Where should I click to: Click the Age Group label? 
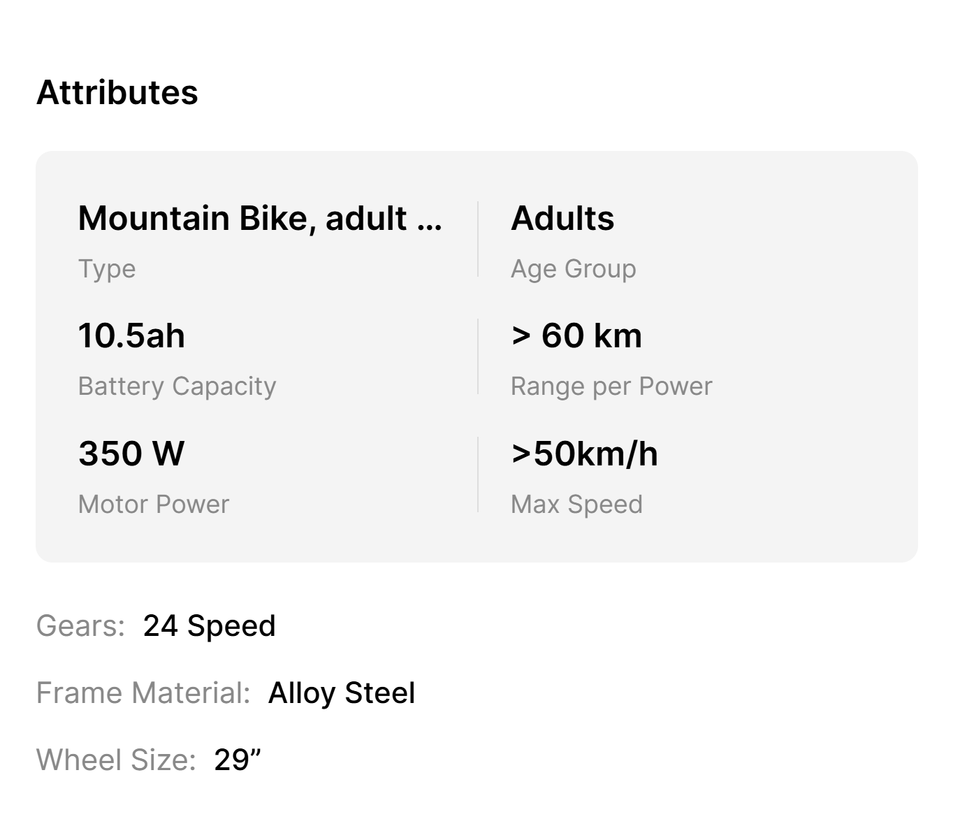click(x=573, y=269)
